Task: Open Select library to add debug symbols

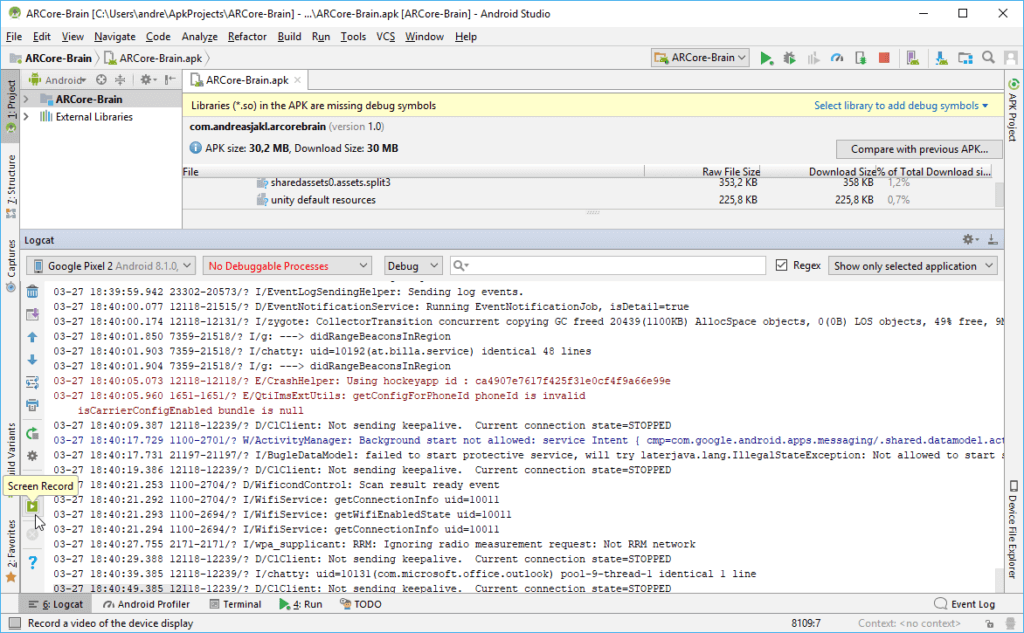Action: [901, 105]
